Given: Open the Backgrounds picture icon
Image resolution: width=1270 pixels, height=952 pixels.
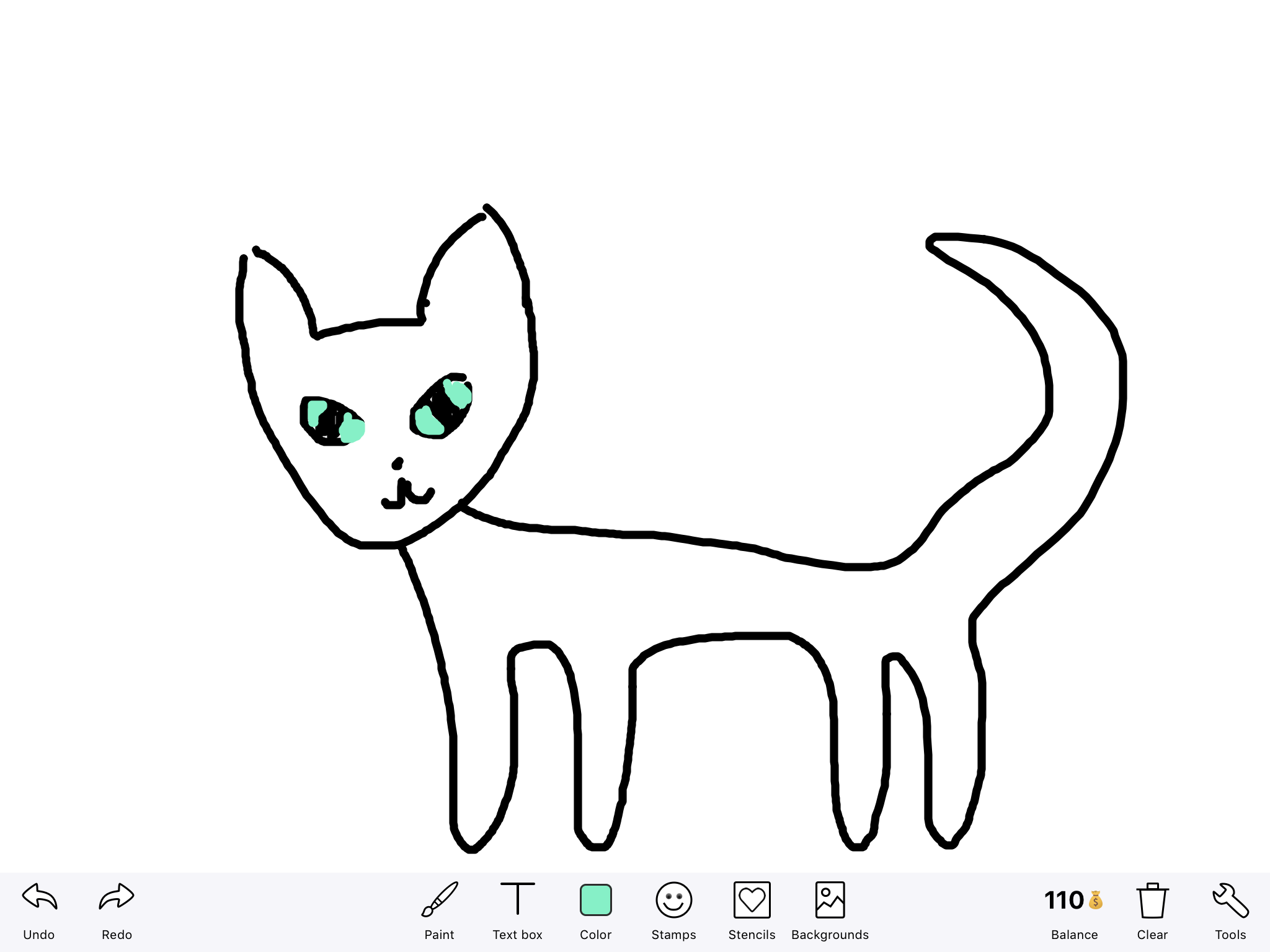Looking at the screenshot, I should pos(830,899).
